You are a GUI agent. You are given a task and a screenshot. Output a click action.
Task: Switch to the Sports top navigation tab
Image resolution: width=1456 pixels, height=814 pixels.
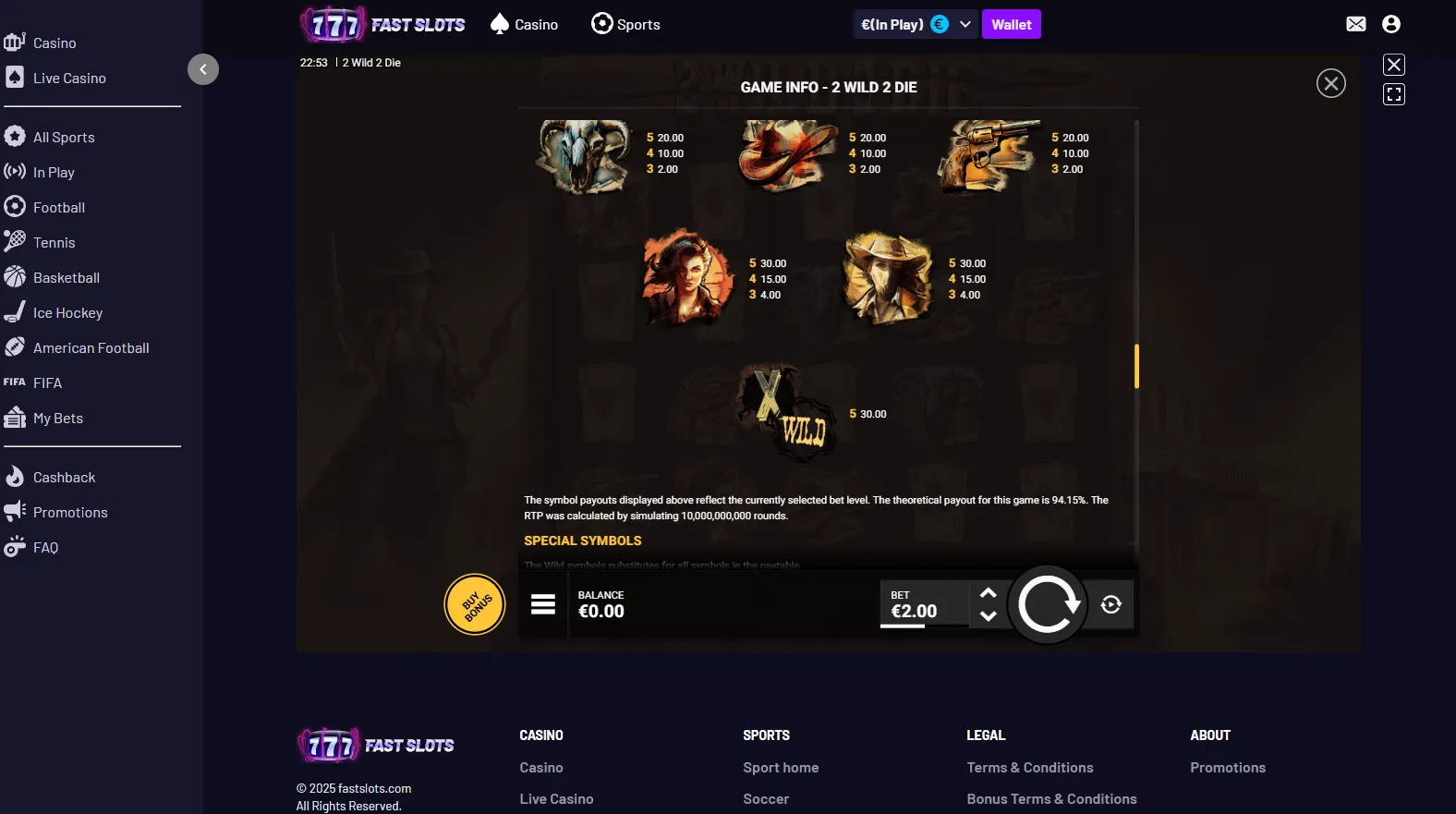click(x=625, y=24)
